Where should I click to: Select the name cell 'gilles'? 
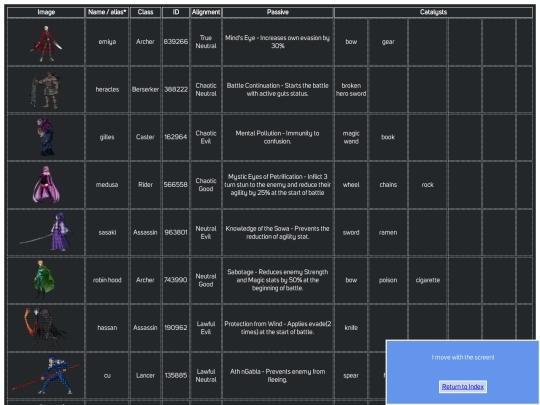pyautogui.click(x=107, y=137)
